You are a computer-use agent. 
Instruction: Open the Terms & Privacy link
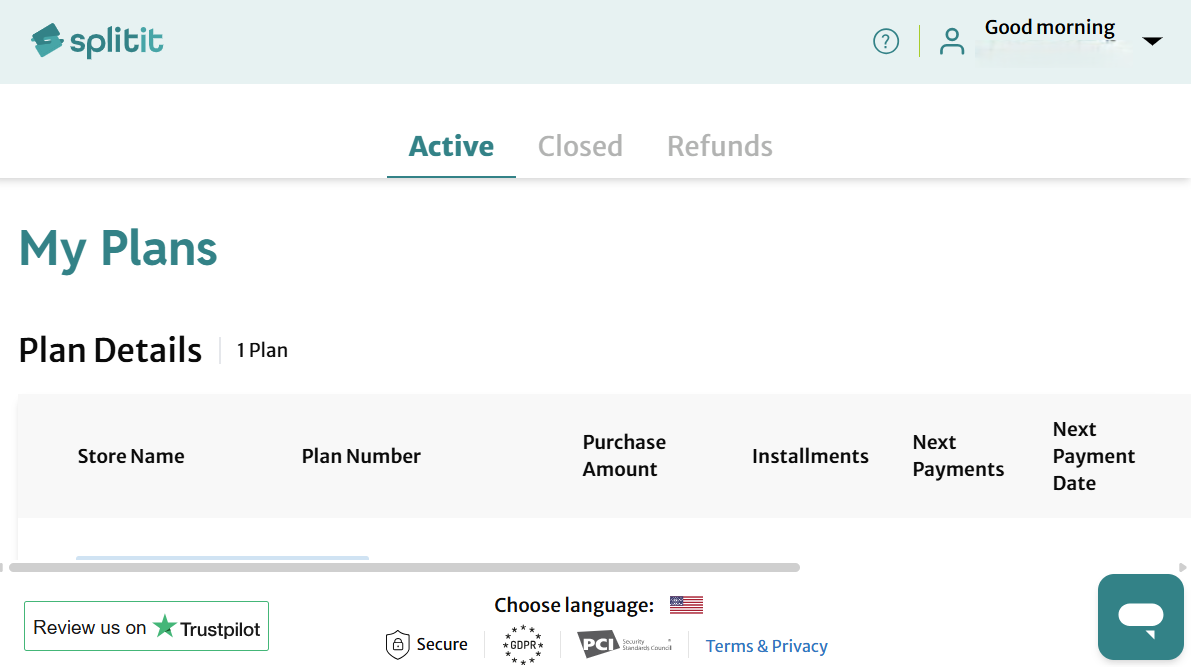pyautogui.click(x=767, y=646)
